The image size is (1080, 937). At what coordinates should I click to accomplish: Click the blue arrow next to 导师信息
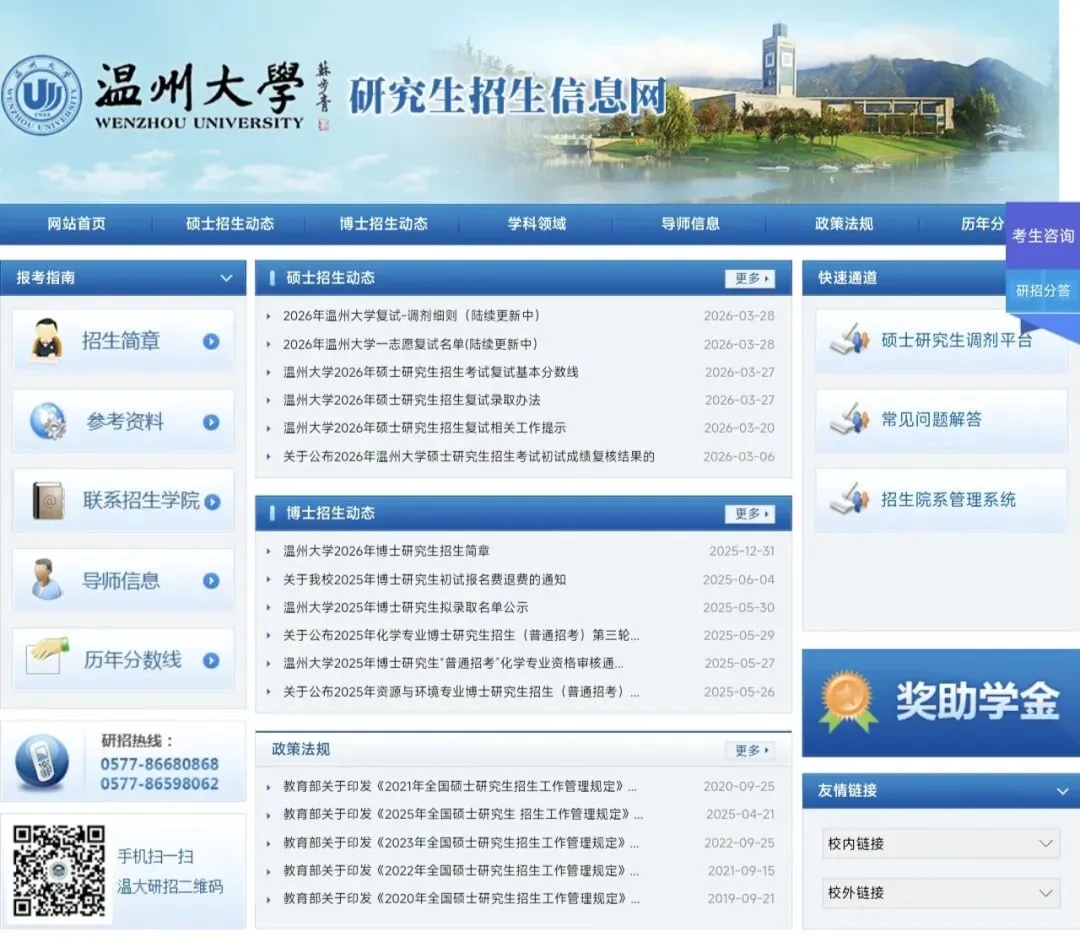(211, 581)
